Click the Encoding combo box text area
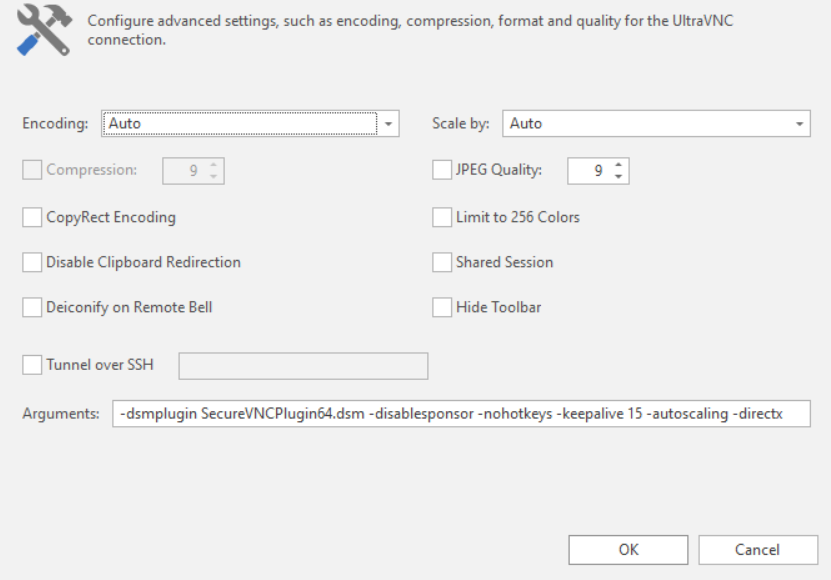Image resolution: width=831 pixels, height=580 pixels. click(x=238, y=124)
